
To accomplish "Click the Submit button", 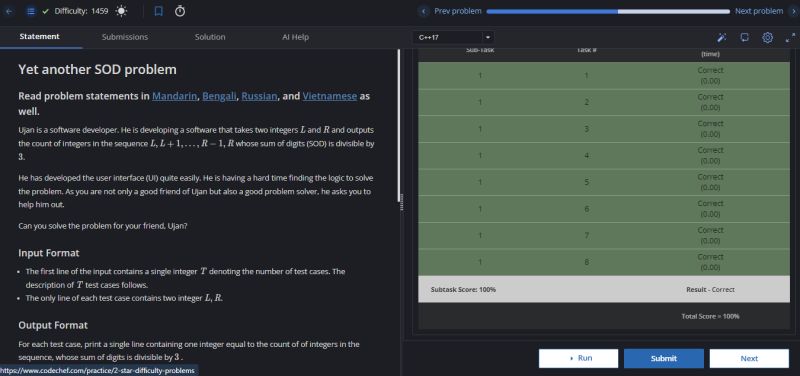I will tap(664, 358).
